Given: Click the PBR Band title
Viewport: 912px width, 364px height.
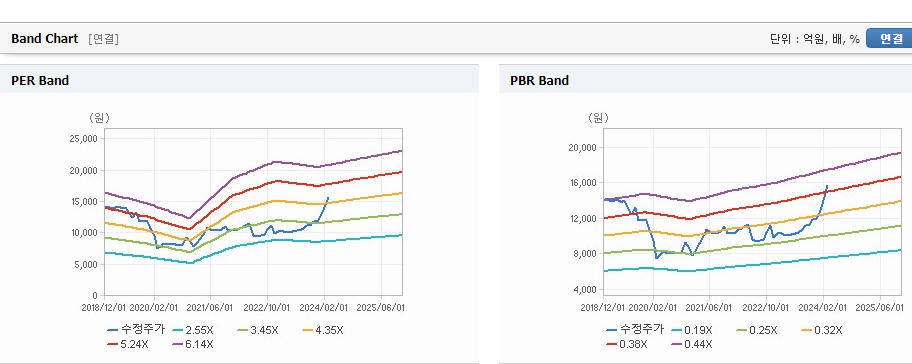Looking at the screenshot, I should (540, 81).
